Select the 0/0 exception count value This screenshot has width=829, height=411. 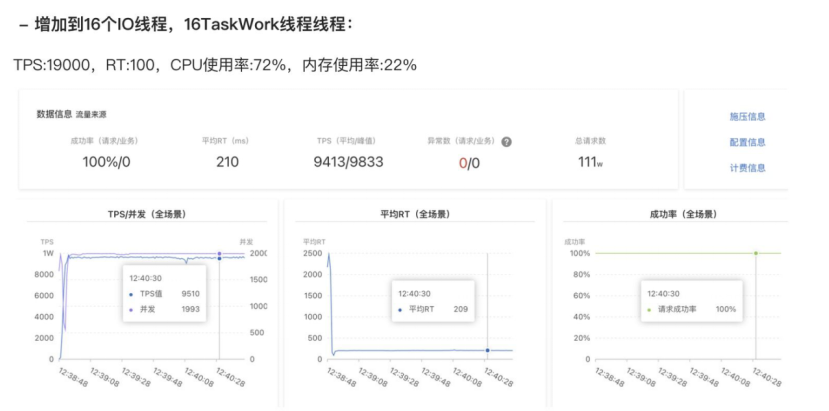point(469,163)
